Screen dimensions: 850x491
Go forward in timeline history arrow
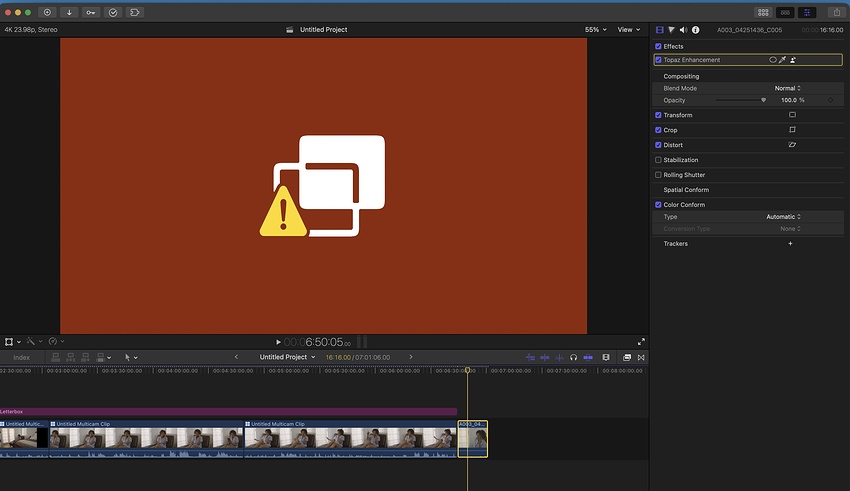(411, 357)
